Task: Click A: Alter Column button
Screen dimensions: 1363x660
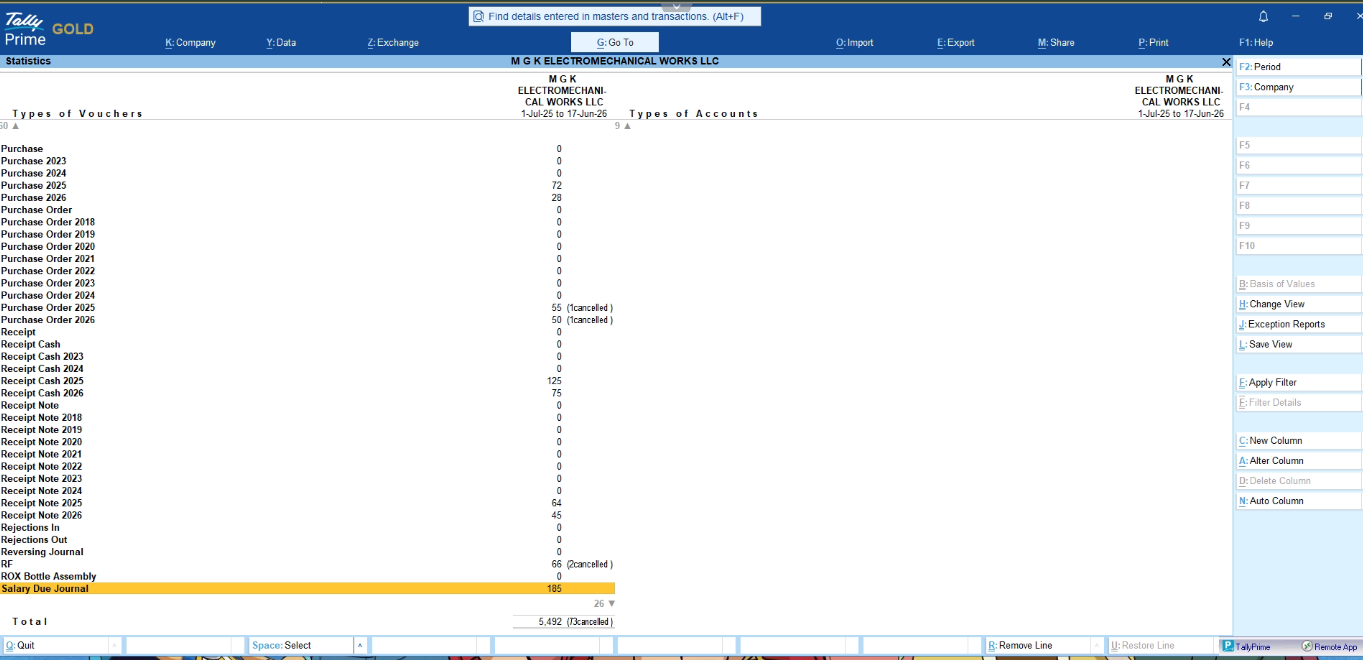Action: 1298,461
